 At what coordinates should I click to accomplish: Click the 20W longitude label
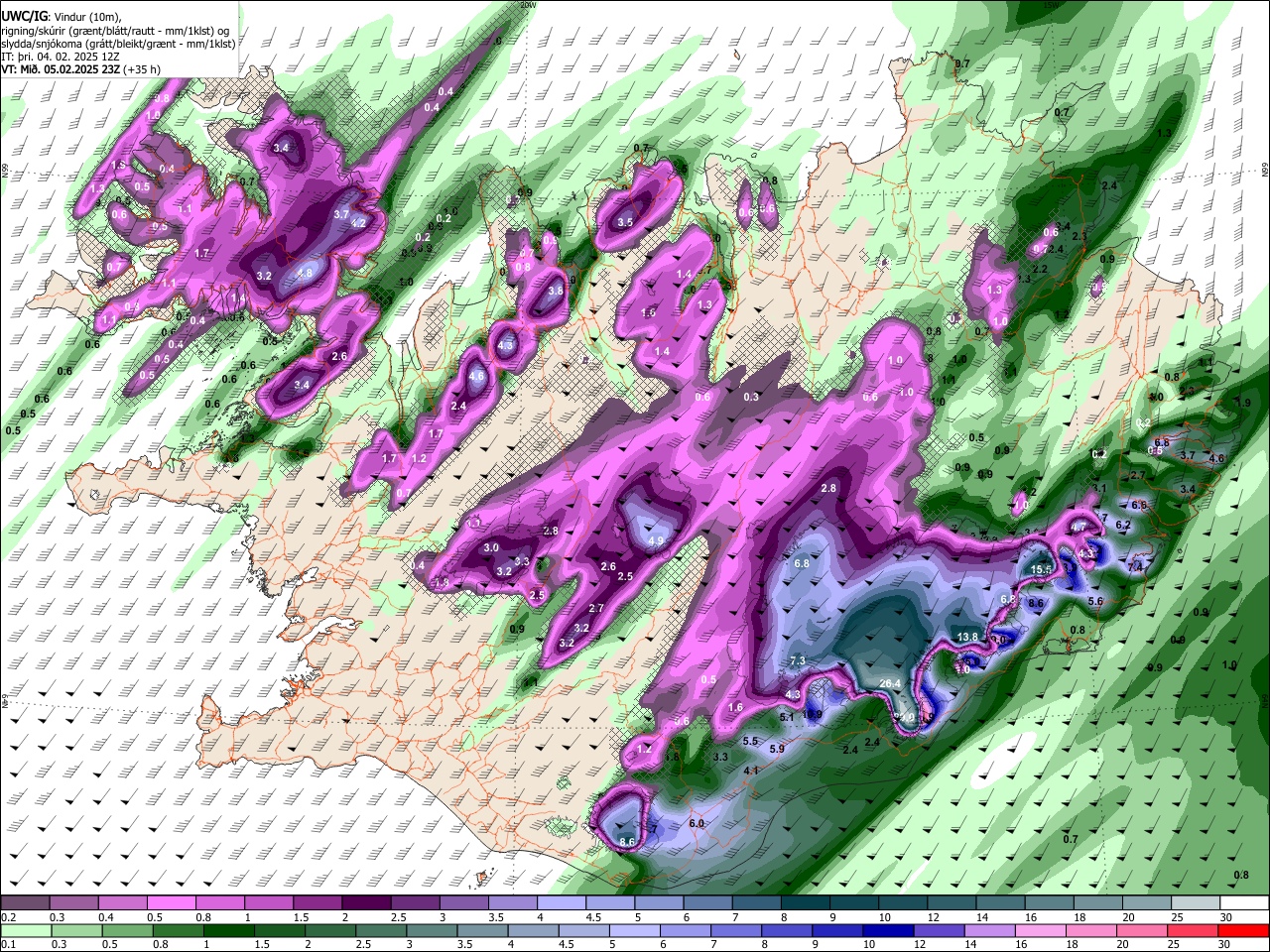[527, 5]
